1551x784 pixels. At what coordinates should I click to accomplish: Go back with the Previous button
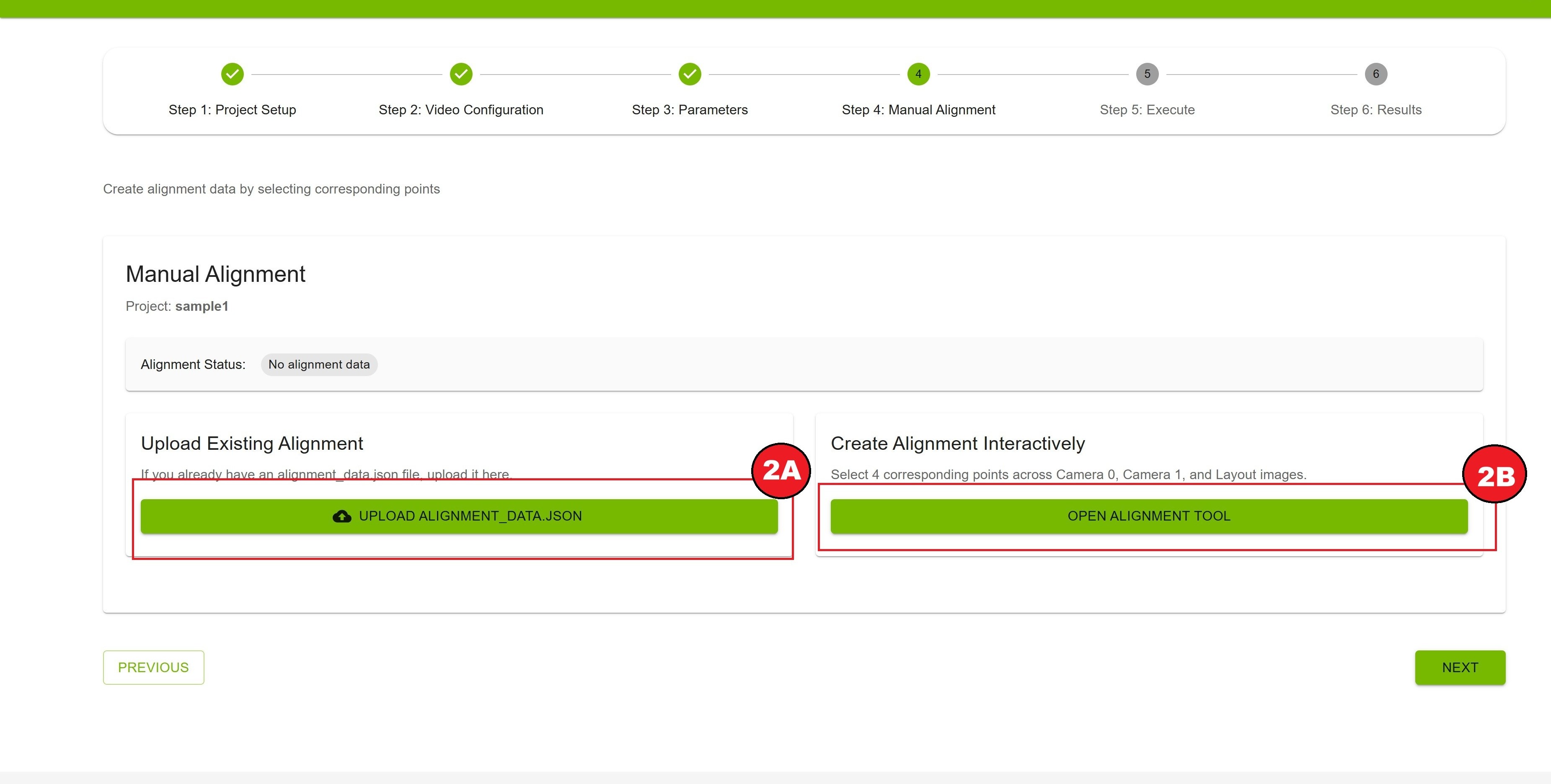(x=153, y=667)
